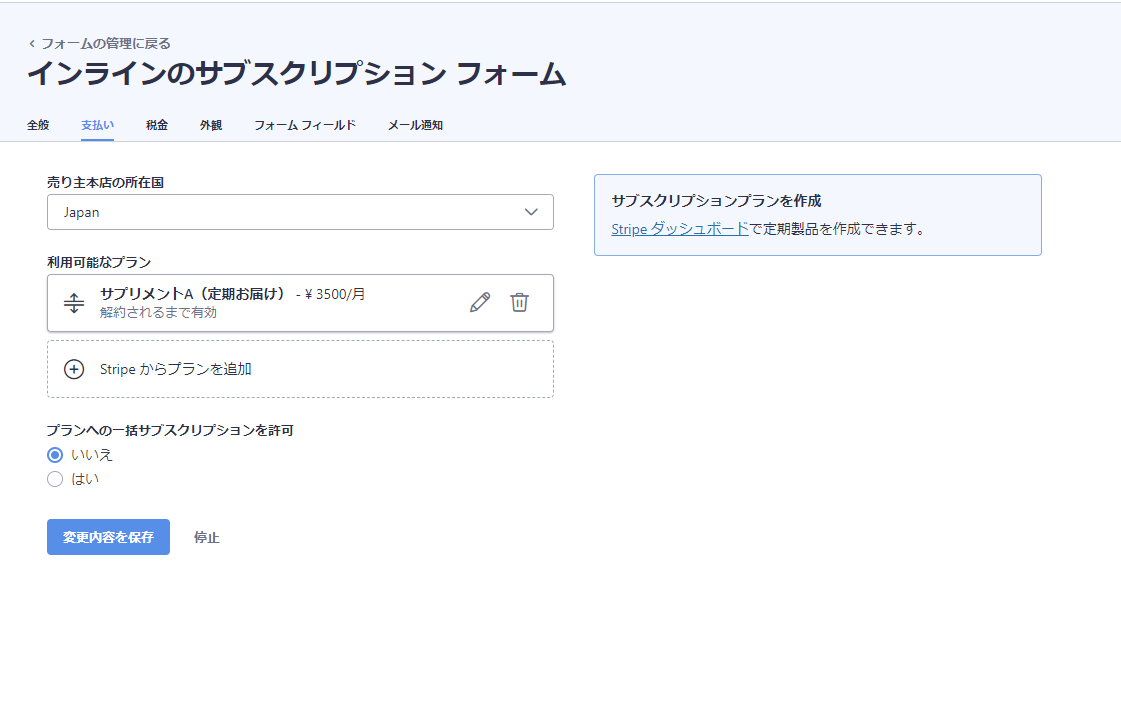Switch to the 全般 tab
Screen dimensions: 1121x707
[38, 125]
